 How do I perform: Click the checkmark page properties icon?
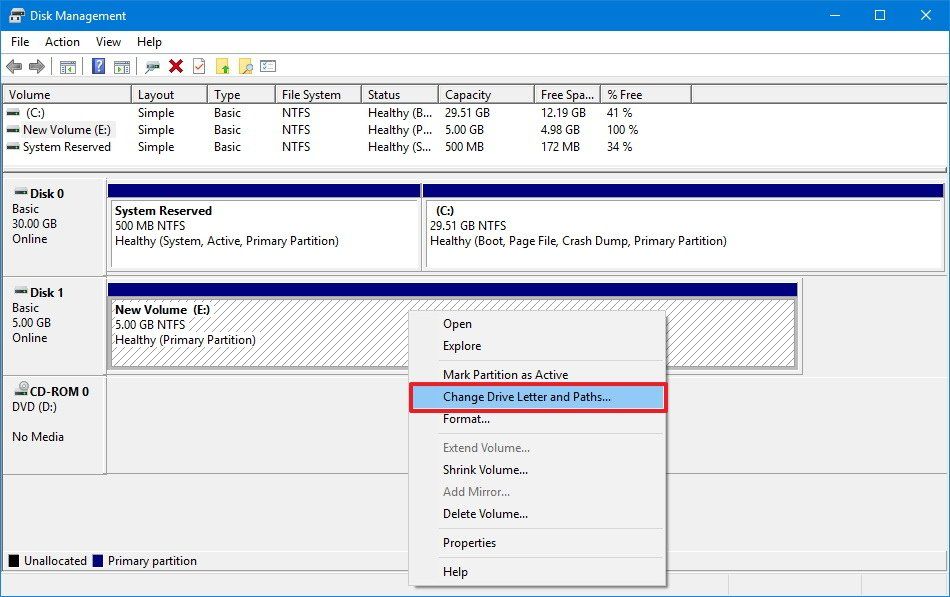[199, 67]
